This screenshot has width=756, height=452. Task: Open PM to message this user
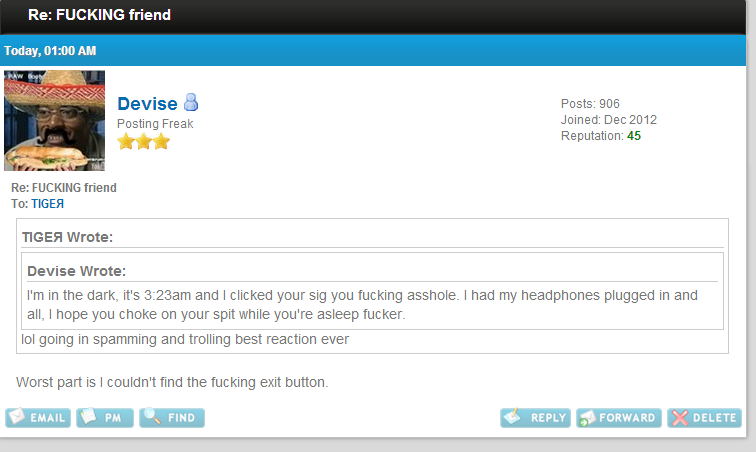[x=105, y=418]
